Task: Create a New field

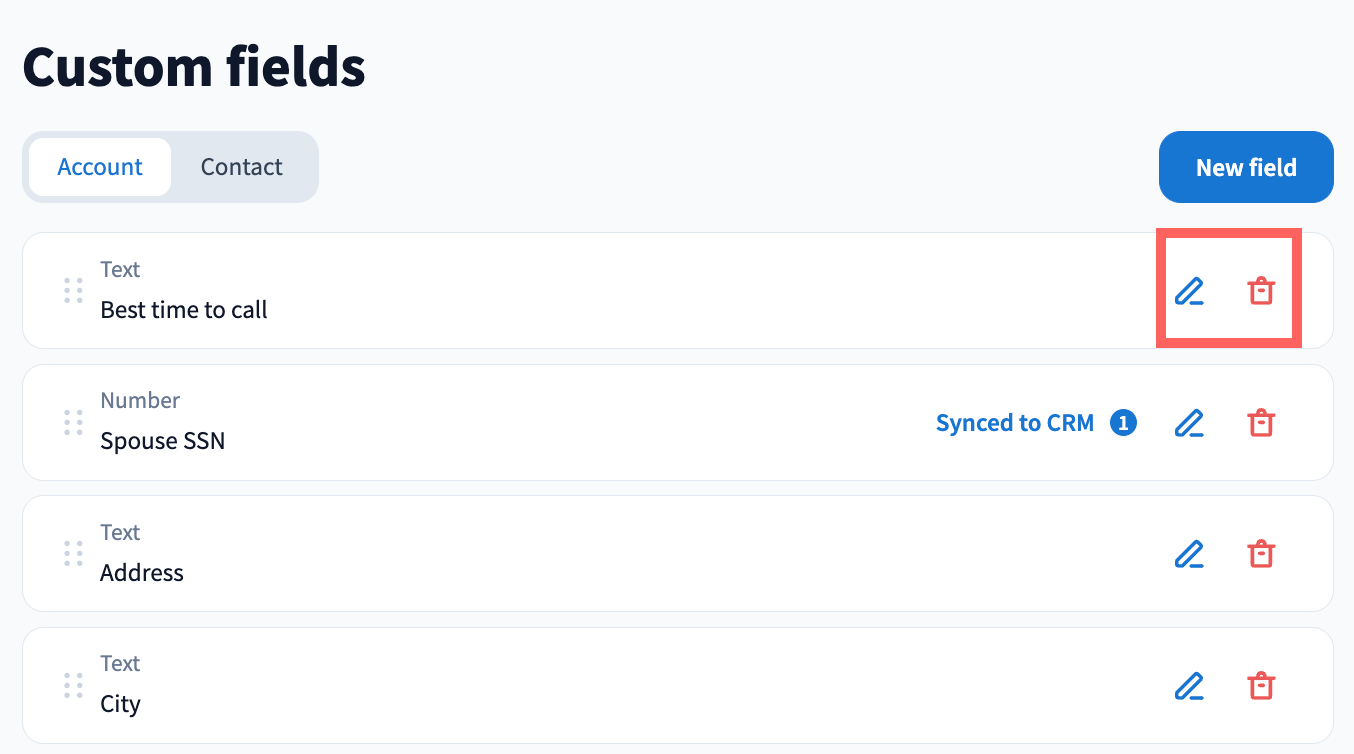Action: tap(1245, 167)
